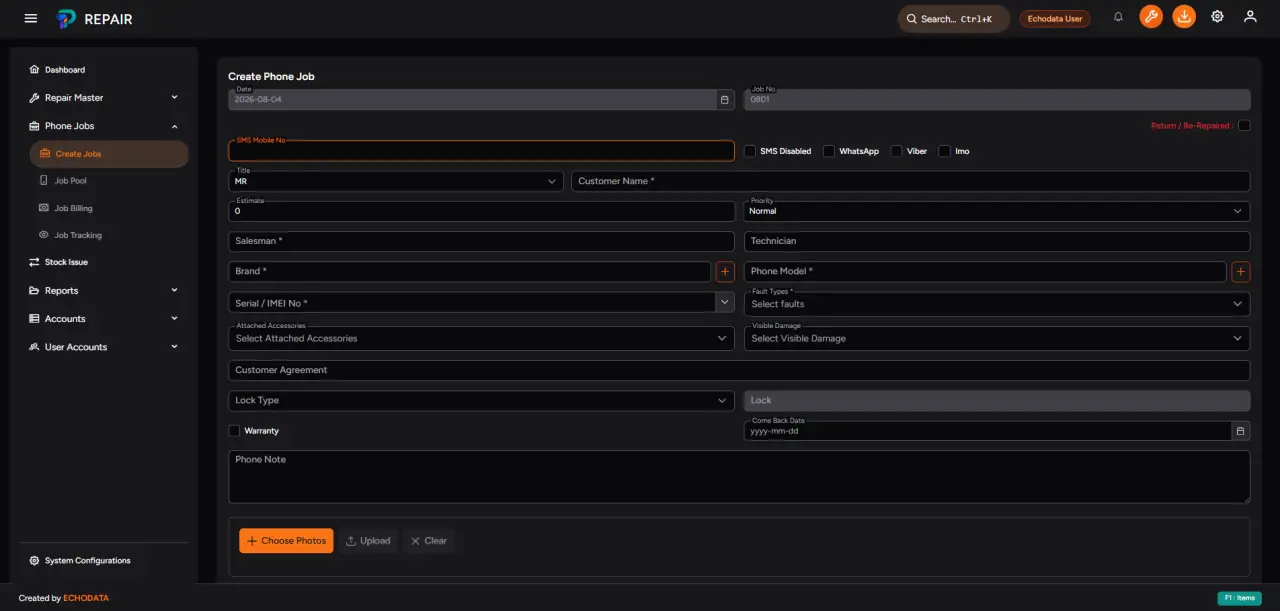The height and width of the screenshot is (611, 1280).
Task: Enable the SMS Disabled checkbox
Action: (x=750, y=151)
